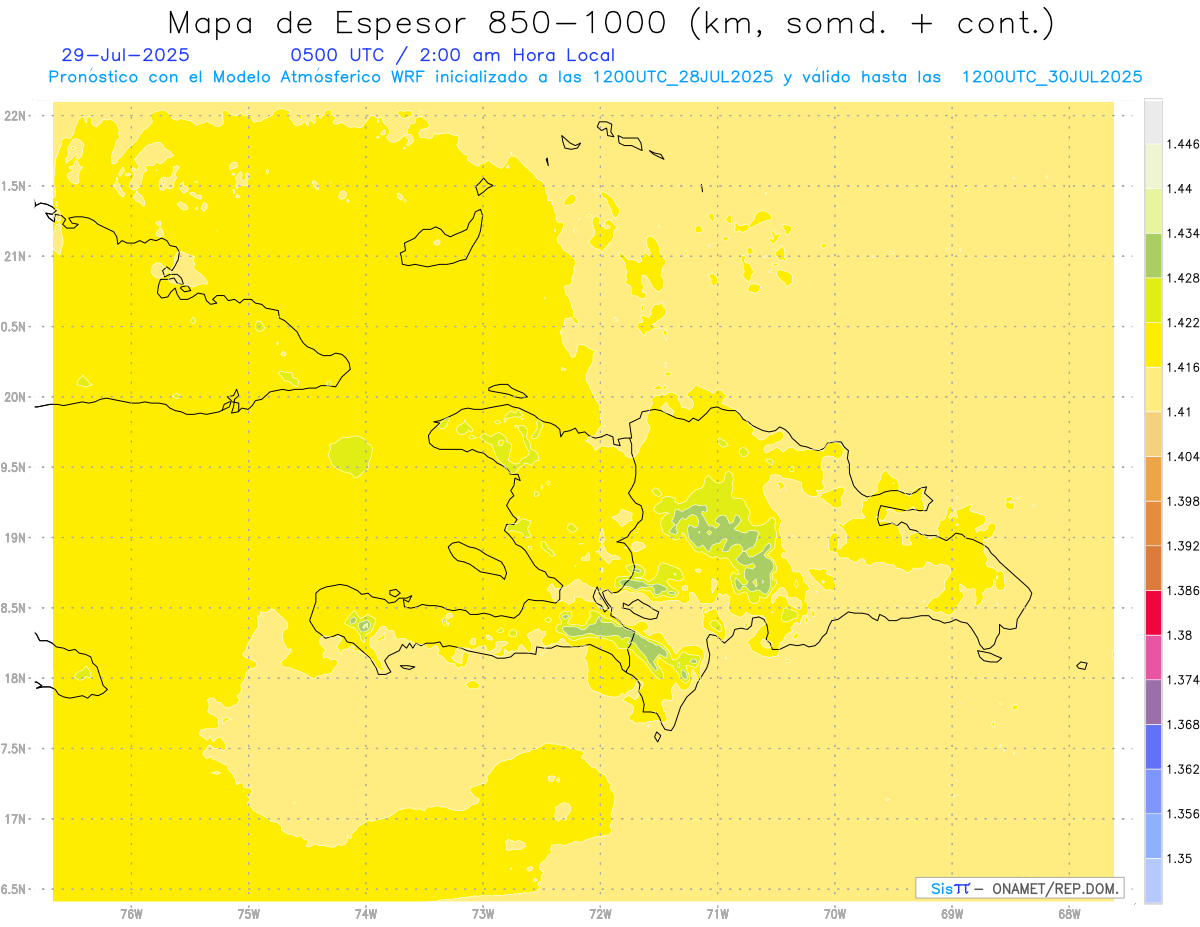
Task: Click the legend value "1.446"
Action: [1183, 144]
